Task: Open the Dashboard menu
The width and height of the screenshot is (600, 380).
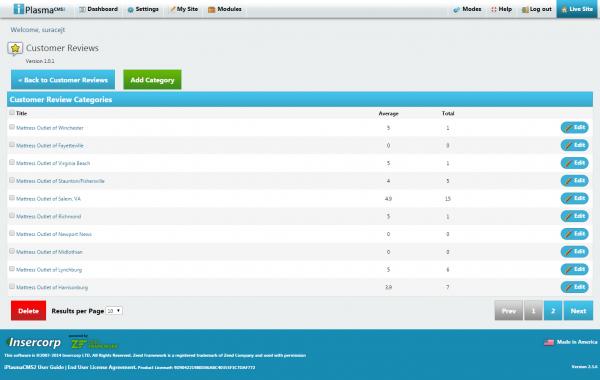Action: tap(98, 9)
